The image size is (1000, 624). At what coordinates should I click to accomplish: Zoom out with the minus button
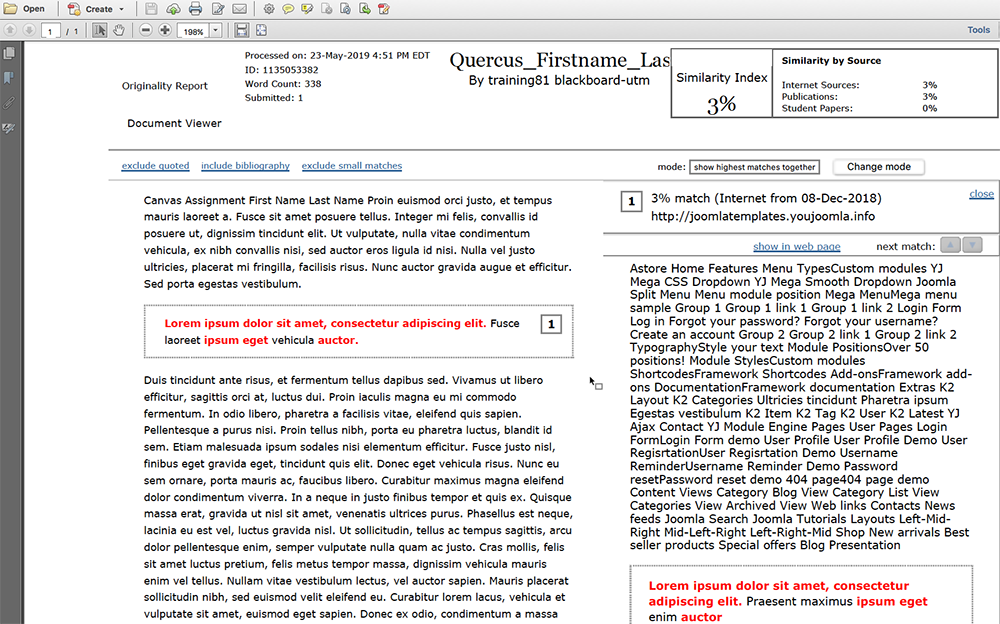(x=146, y=30)
